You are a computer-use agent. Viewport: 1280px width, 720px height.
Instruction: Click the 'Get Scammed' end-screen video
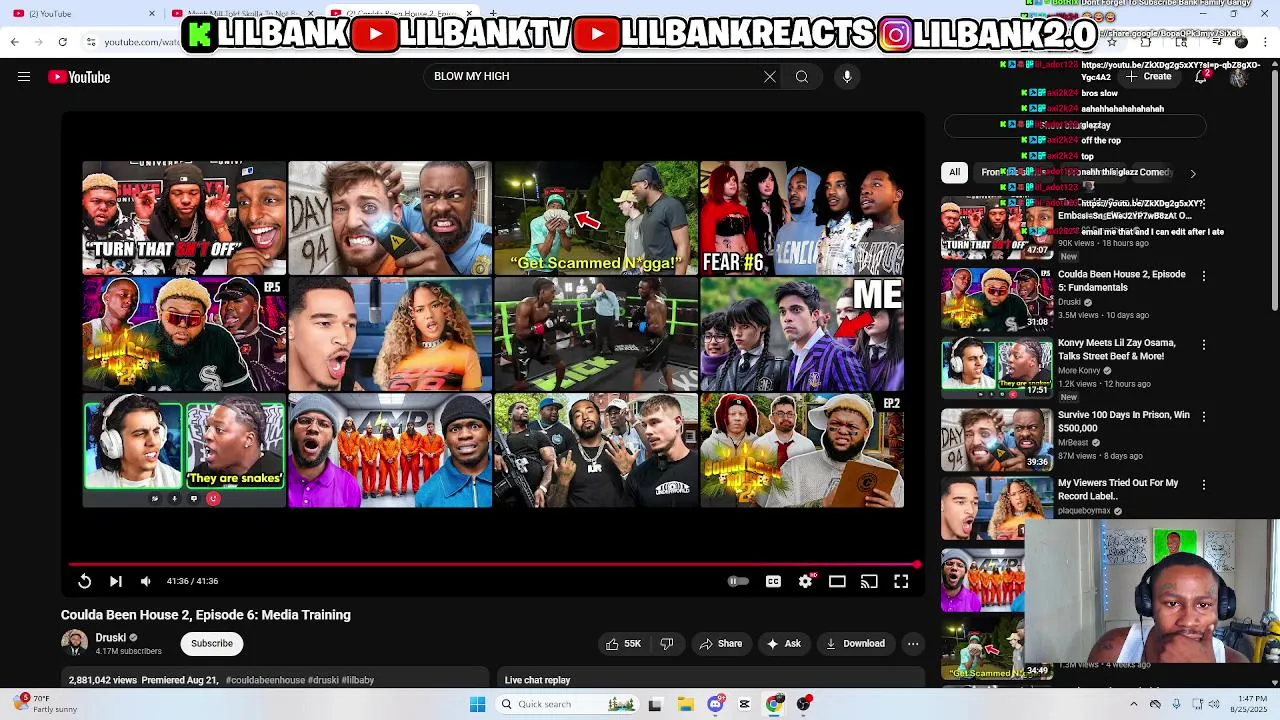pyautogui.click(x=596, y=218)
